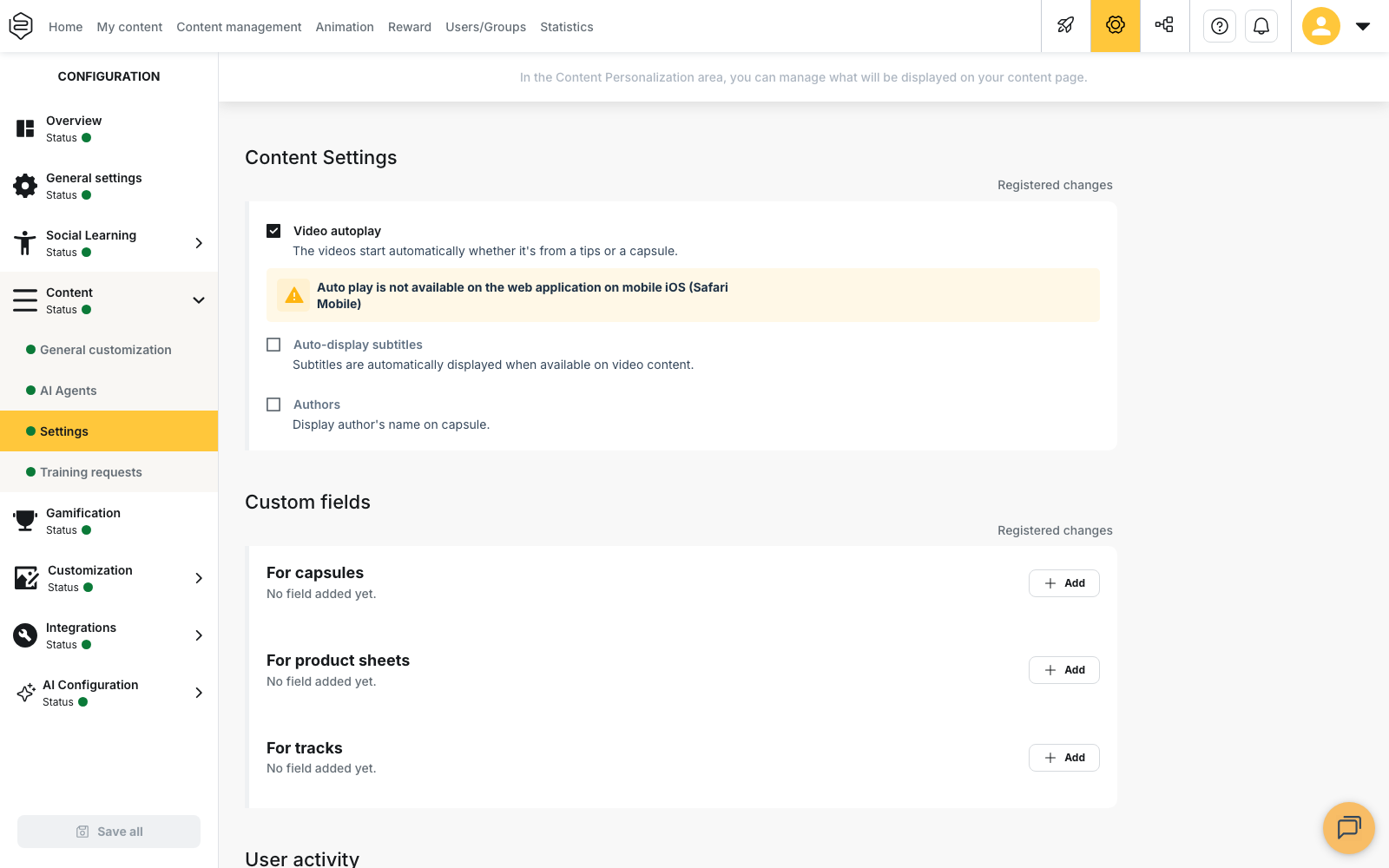Image resolution: width=1389 pixels, height=868 pixels.
Task: Enable Auto-display subtitles checkbox
Action: (x=273, y=345)
